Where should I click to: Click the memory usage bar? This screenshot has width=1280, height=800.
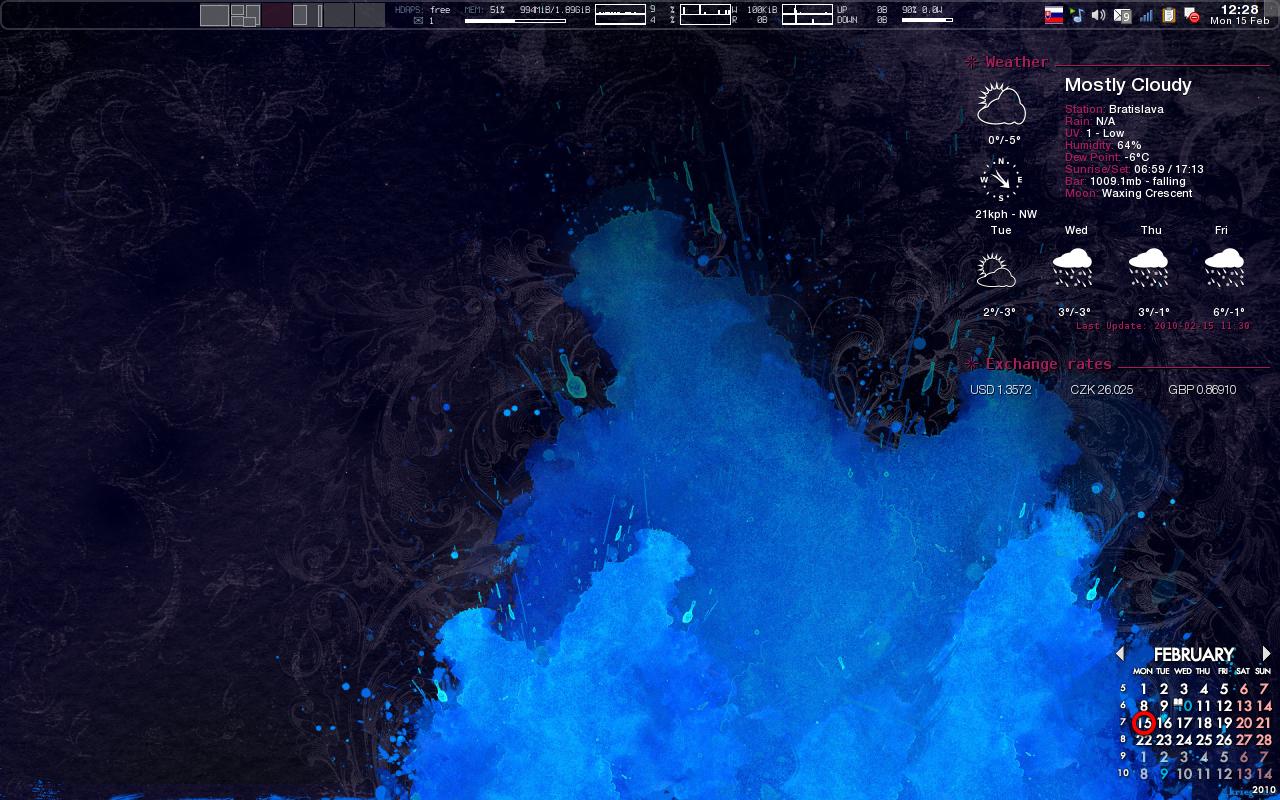tap(515, 20)
